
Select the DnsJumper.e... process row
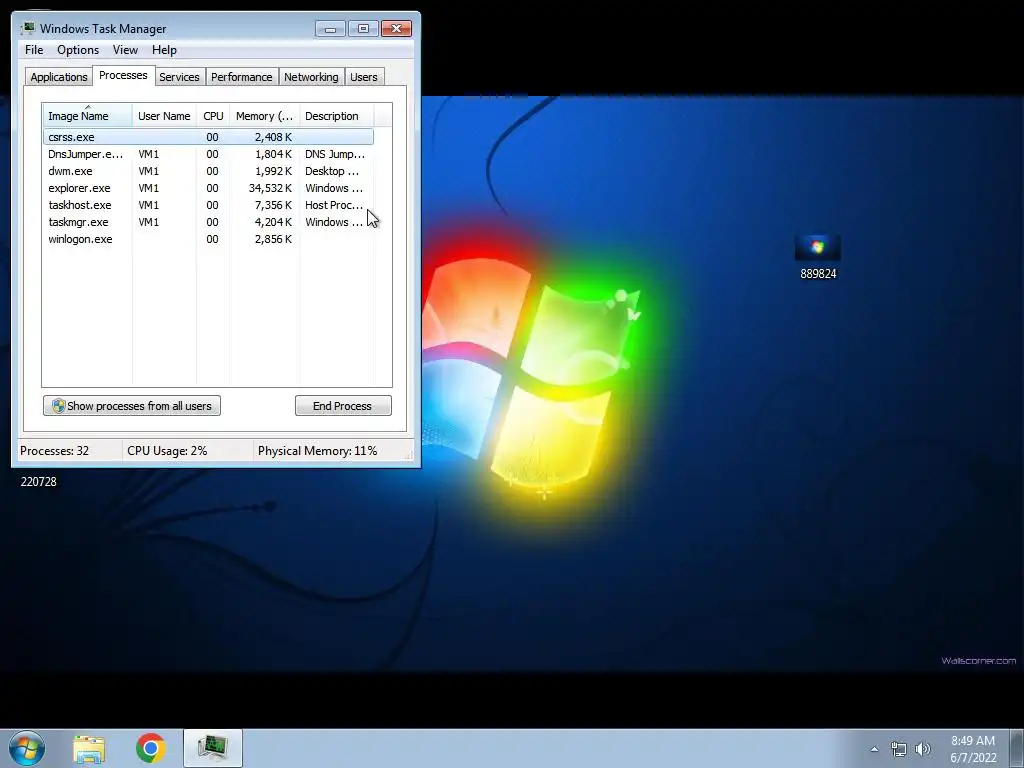click(208, 154)
